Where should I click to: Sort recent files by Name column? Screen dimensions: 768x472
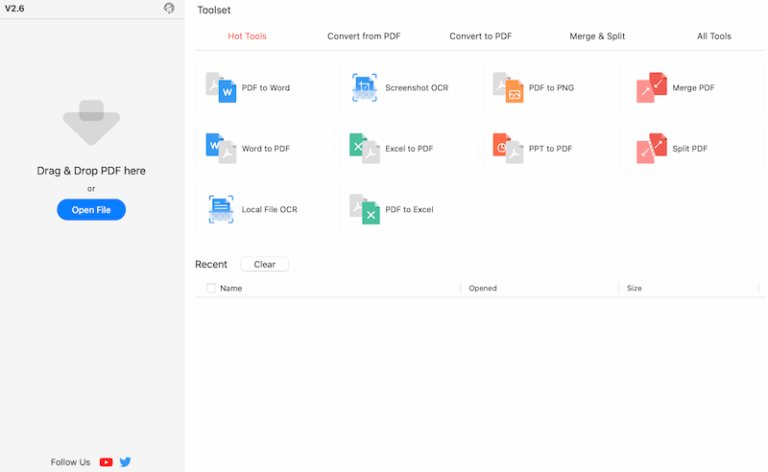tap(231, 288)
